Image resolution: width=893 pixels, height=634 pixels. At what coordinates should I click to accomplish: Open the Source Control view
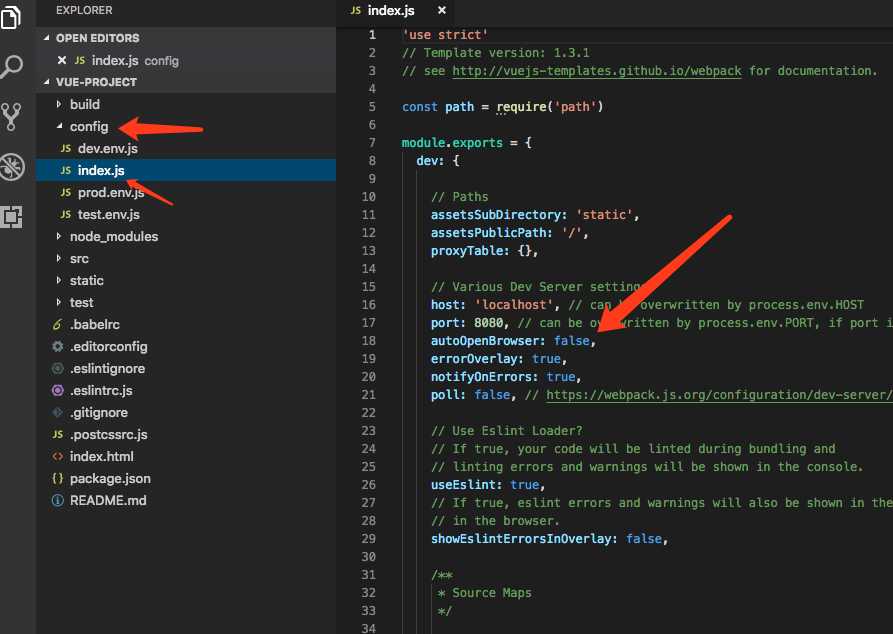point(11,117)
